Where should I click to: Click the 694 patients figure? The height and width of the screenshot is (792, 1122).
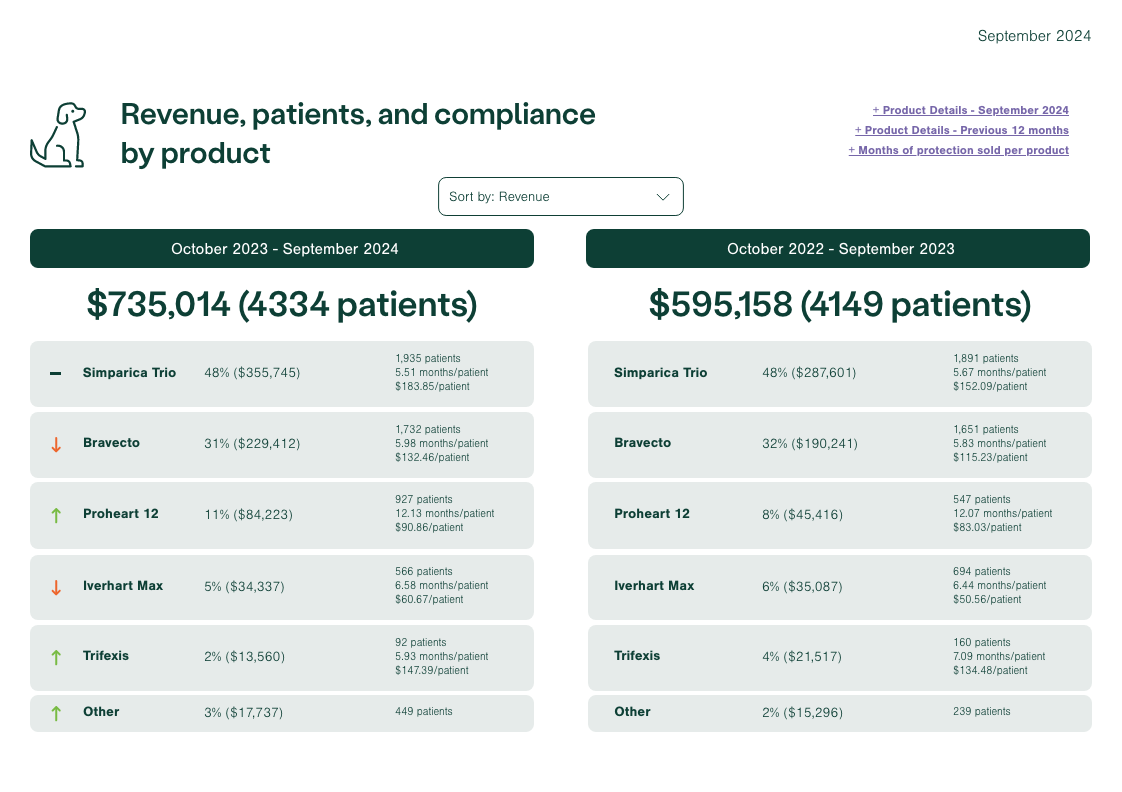pyautogui.click(x=982, y=572)
